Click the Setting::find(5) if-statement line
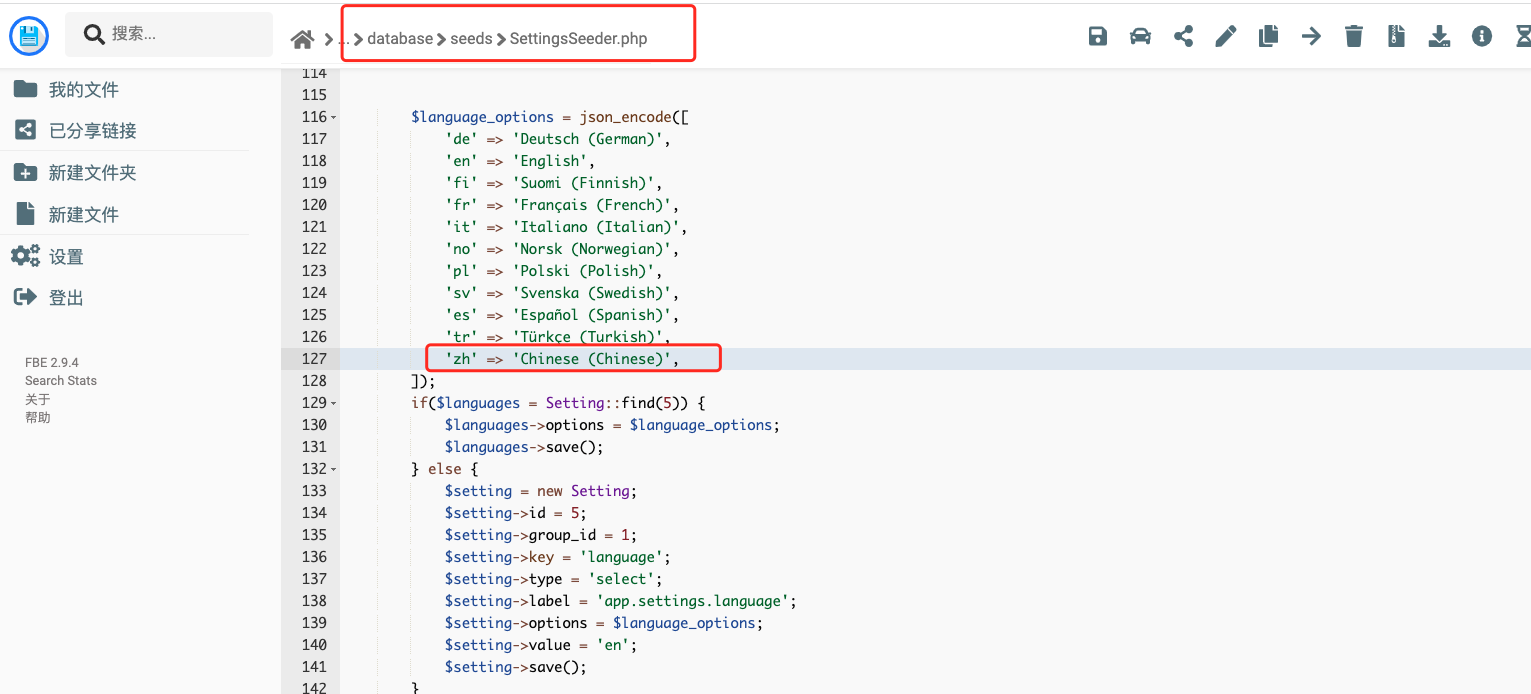1531x694 pixels. pyautogui.click(x=558, y=403)
